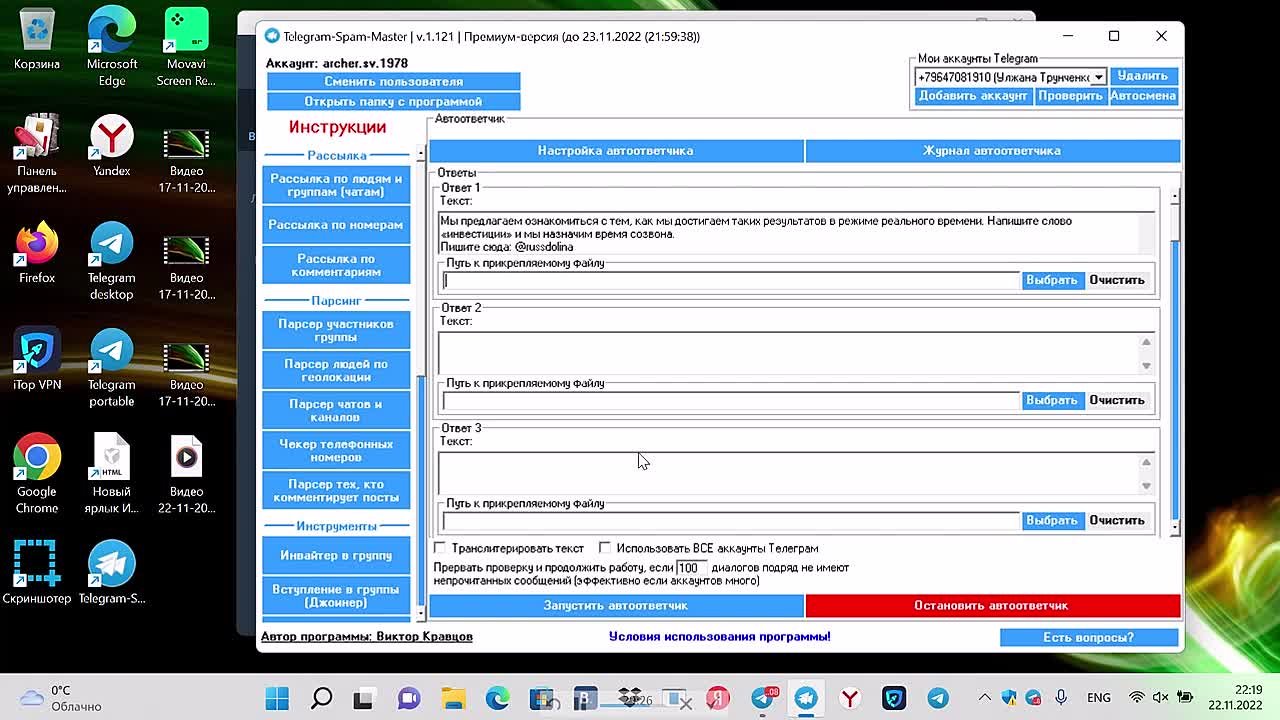Viewport: 1280px width, 720px height.
Task: Open the Telegram-S... desktop shortcut
Action: (112, 573)
